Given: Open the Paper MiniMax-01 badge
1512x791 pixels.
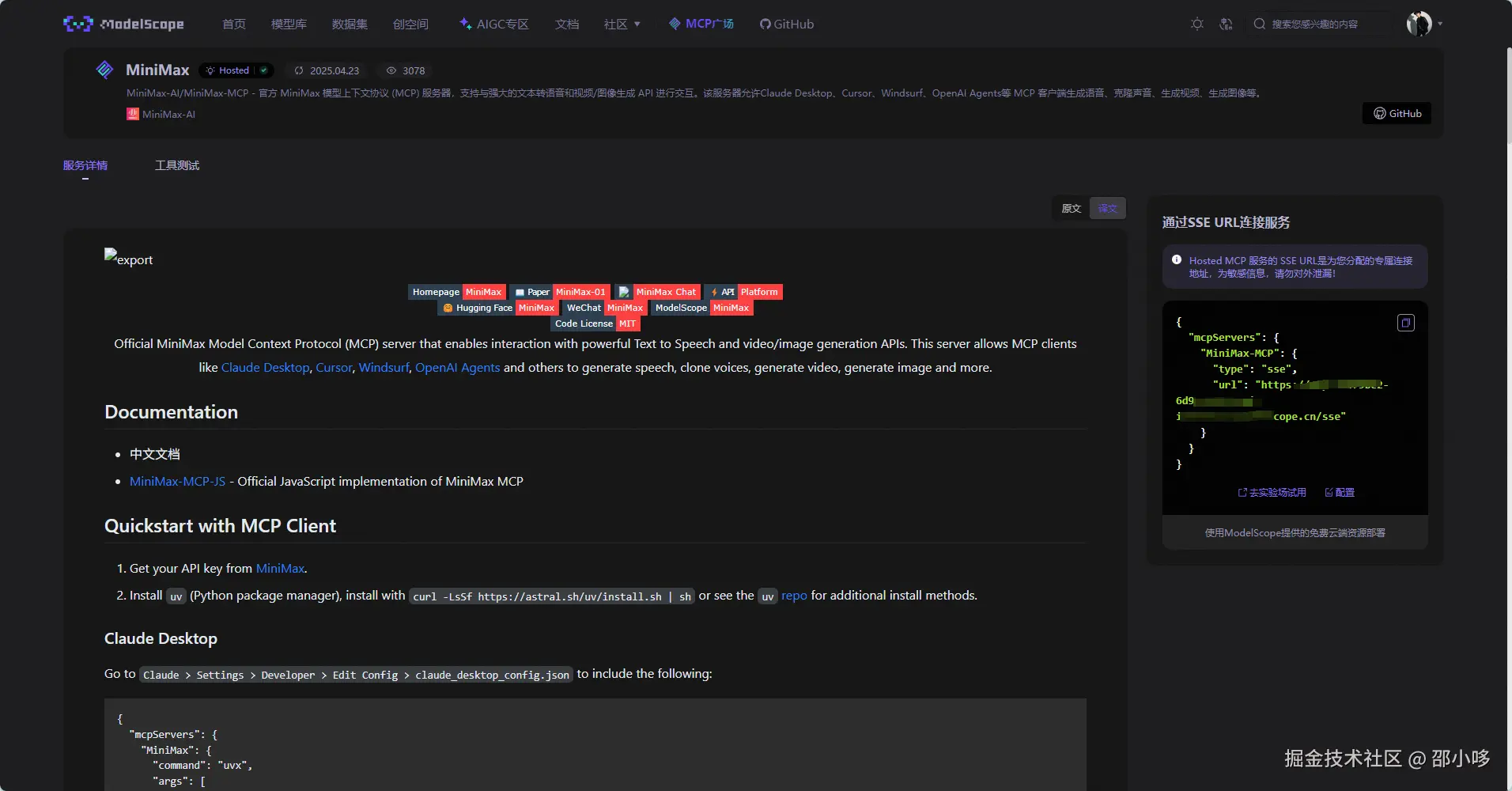Looking at the screenshot, I should coord(560,292).
